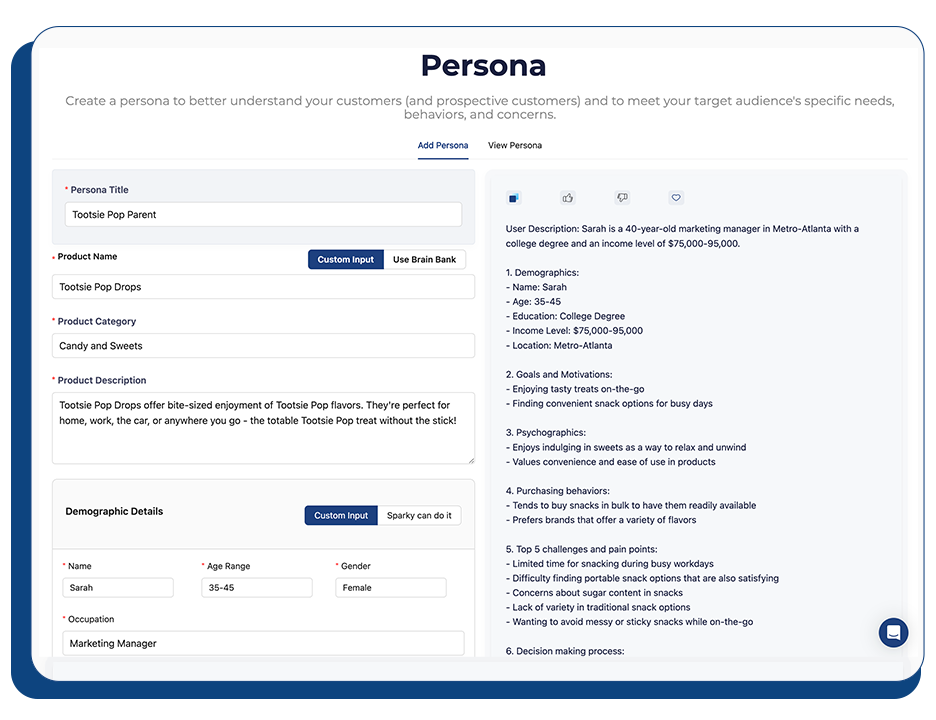Click the Persona Title input field

tap(263, 215)
